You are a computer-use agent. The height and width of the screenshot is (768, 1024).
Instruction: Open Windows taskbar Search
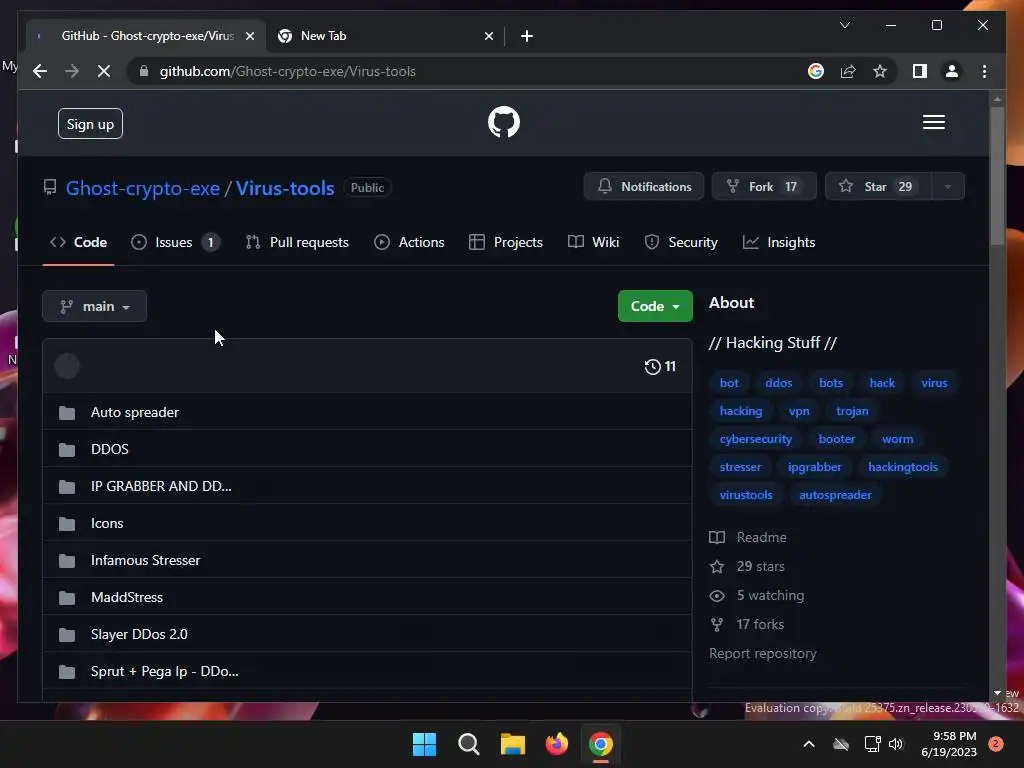coord(468,744)
